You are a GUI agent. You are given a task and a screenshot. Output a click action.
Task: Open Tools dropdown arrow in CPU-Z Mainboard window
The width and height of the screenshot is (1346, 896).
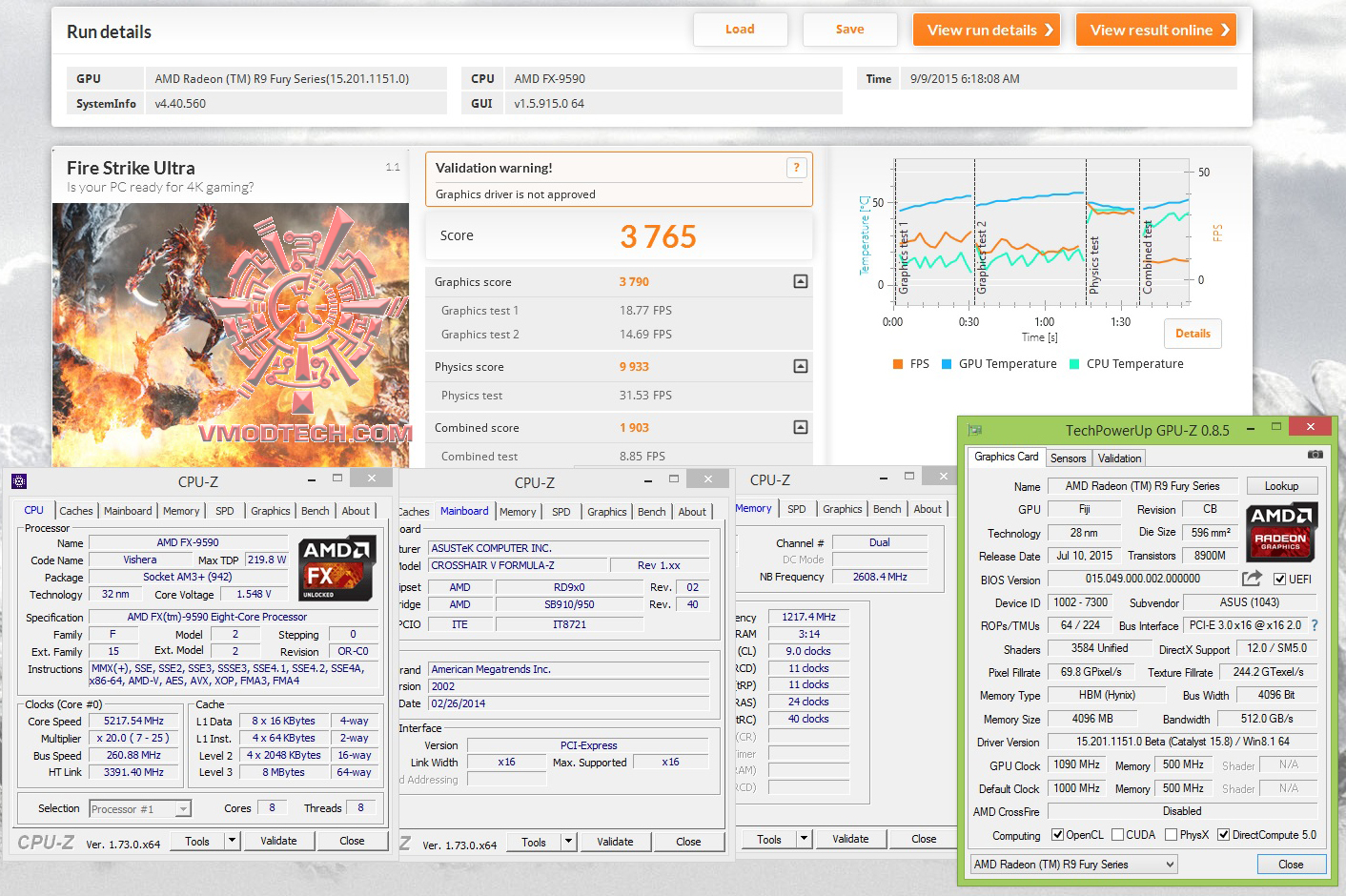tap(569, 842)
